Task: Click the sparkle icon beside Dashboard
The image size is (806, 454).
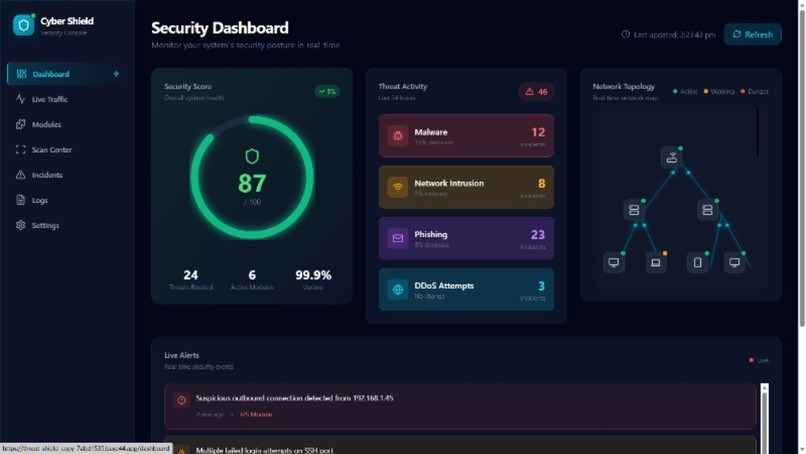Action: tap(116, 74)
